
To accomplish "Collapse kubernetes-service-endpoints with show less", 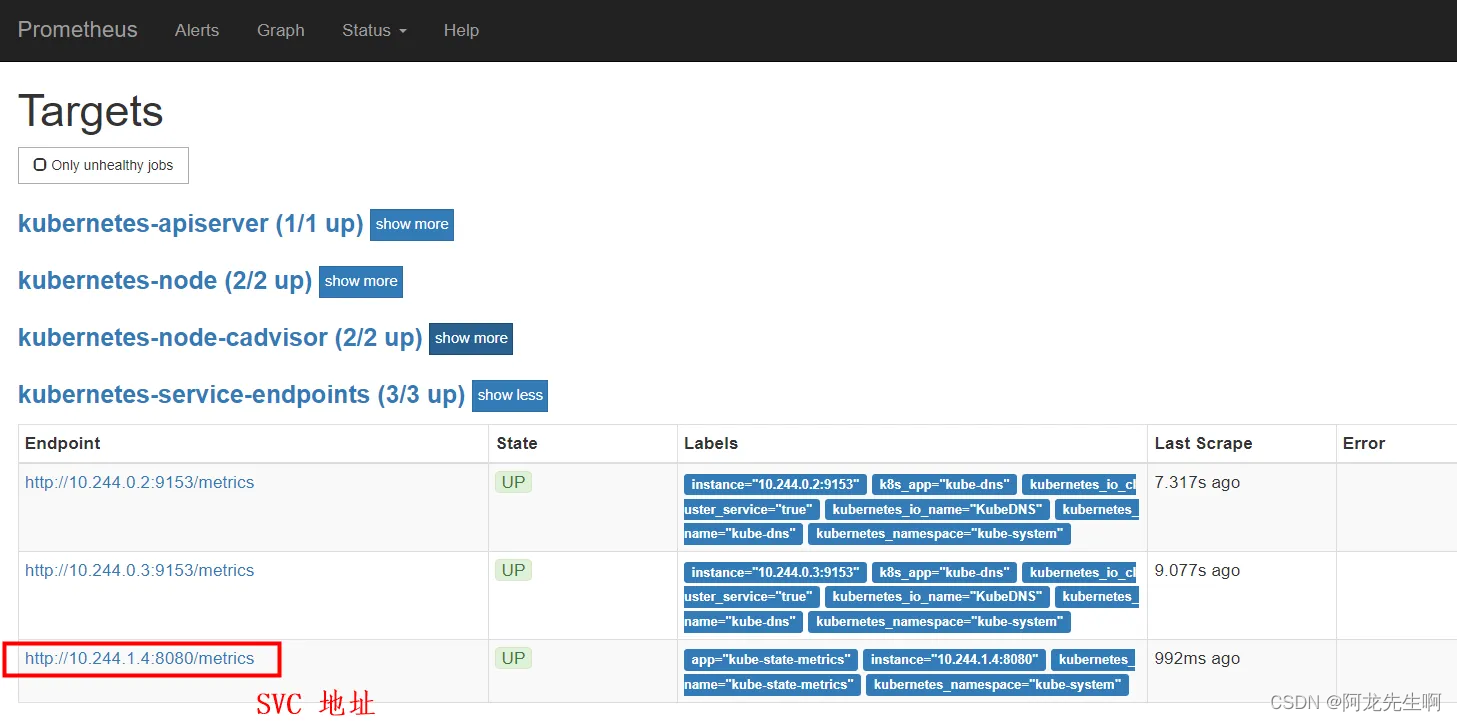I will pyautogui.click(x=510, y=395).
